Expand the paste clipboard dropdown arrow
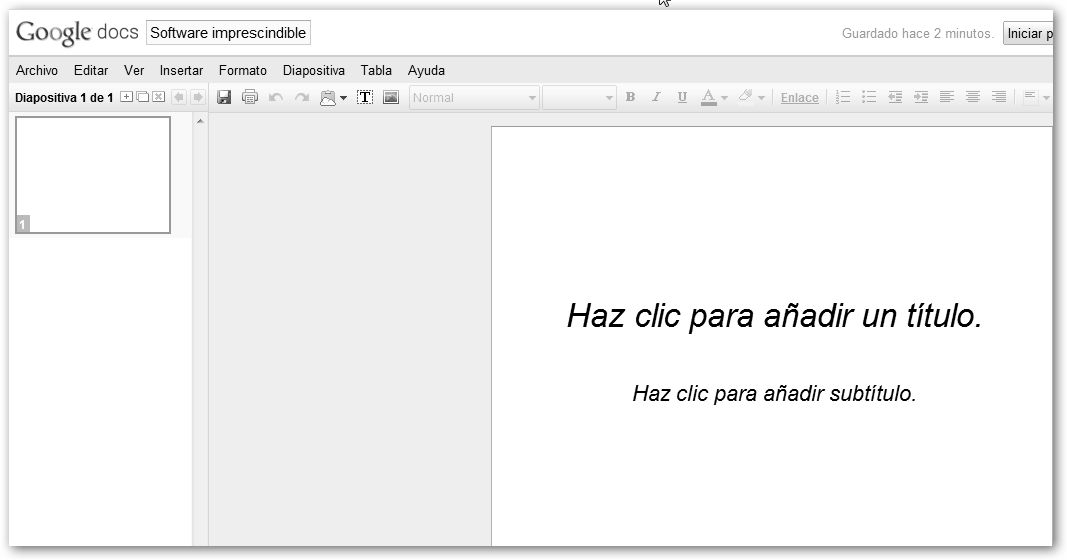Screen dimensions: 1067x560 coord(343,98)
